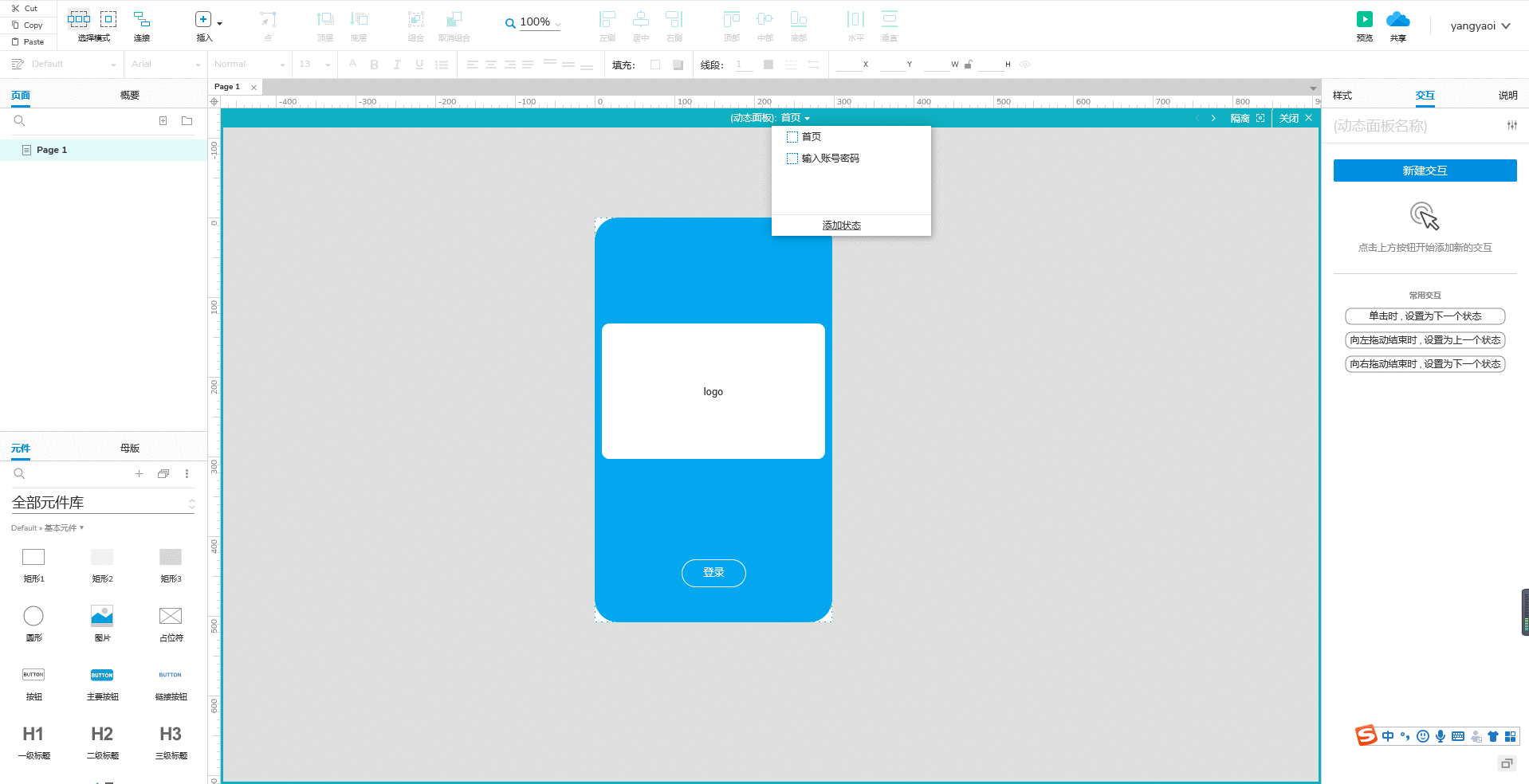
Task: Select the contained selection mode icon
Action: click(x=108, y=18)
